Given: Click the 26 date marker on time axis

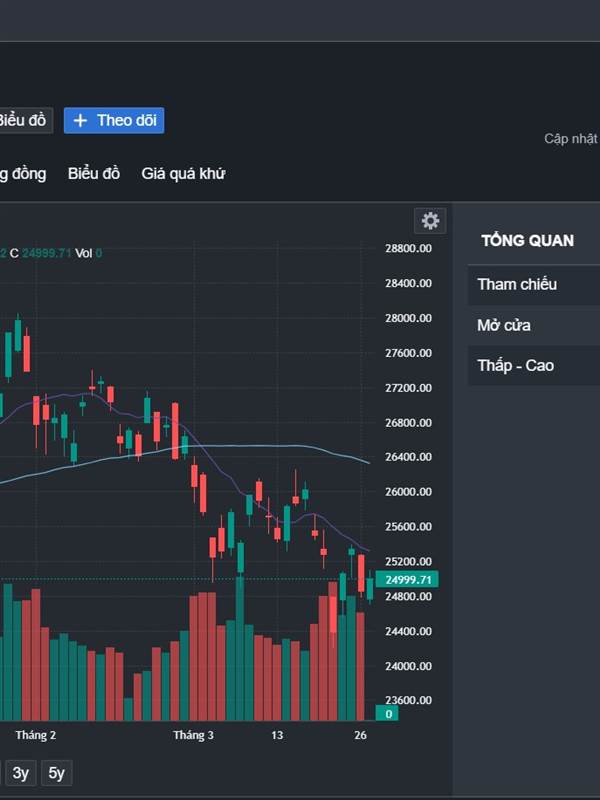Looking at the screenshot, I should [x=360, y=735].
